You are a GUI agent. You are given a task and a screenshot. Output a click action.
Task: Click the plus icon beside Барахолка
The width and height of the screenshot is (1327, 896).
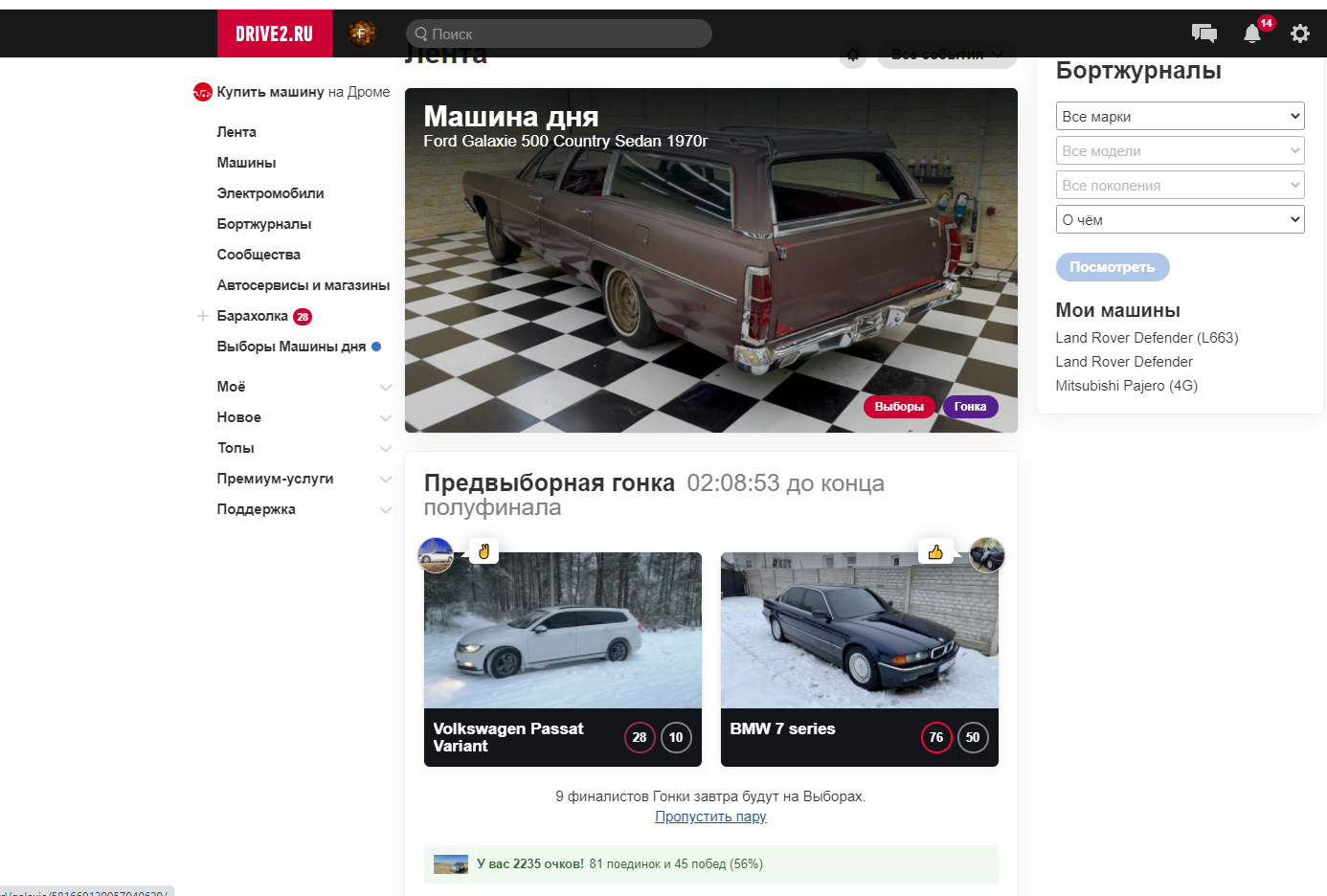[202, 316]
